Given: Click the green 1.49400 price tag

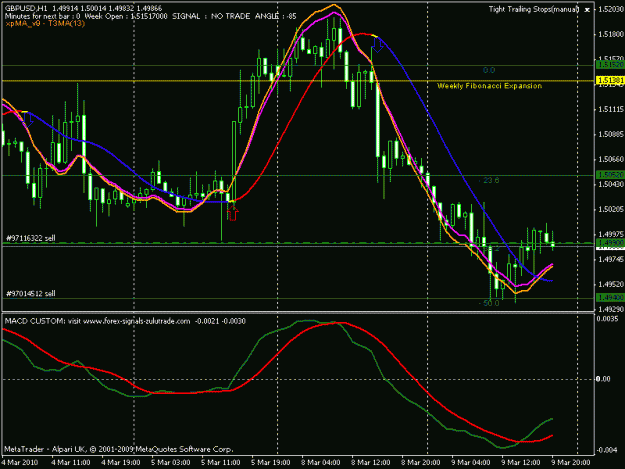Looking at the screenshot, I should pos(610,298).
